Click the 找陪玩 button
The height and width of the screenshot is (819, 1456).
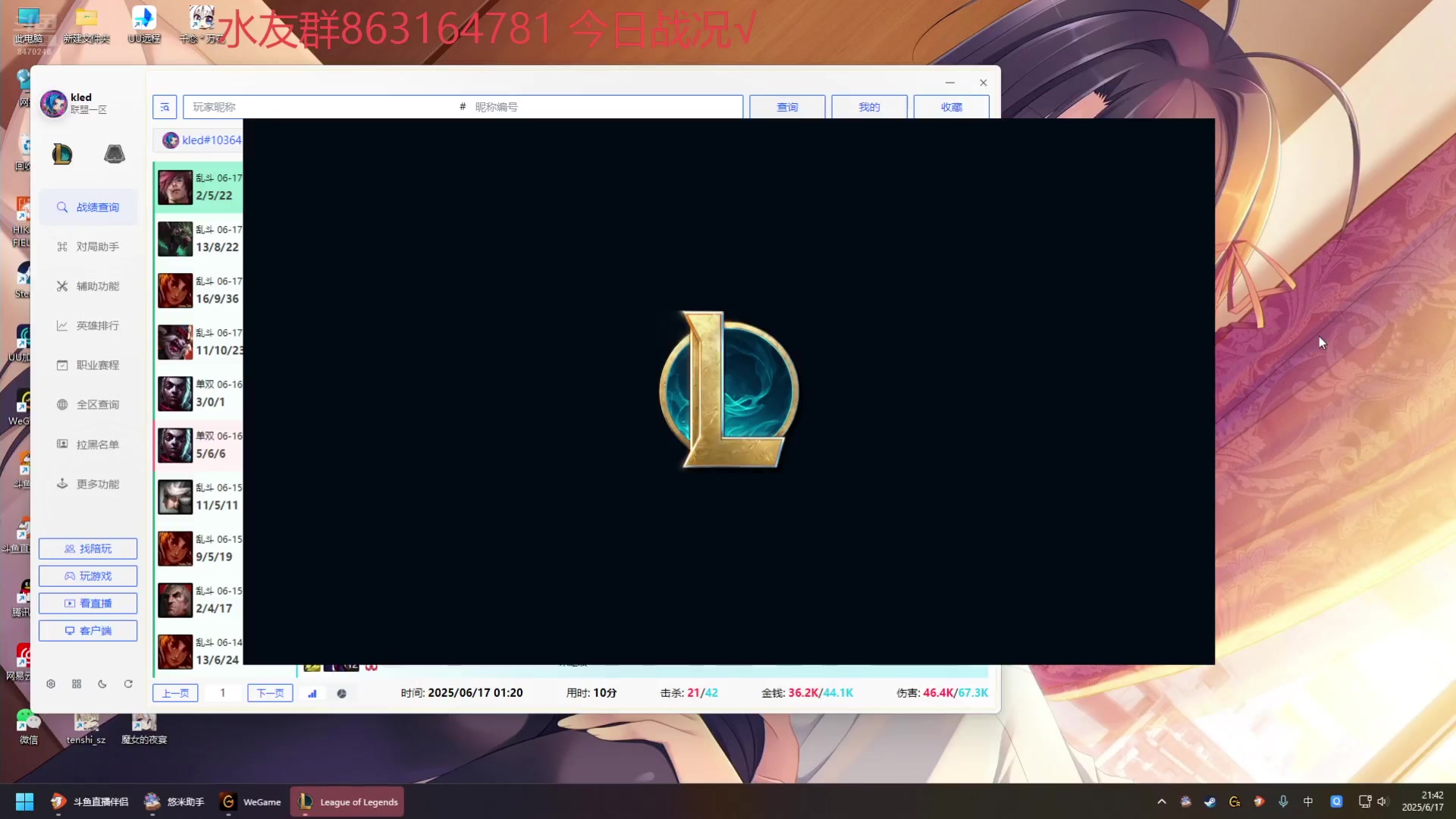pos(88,548)
